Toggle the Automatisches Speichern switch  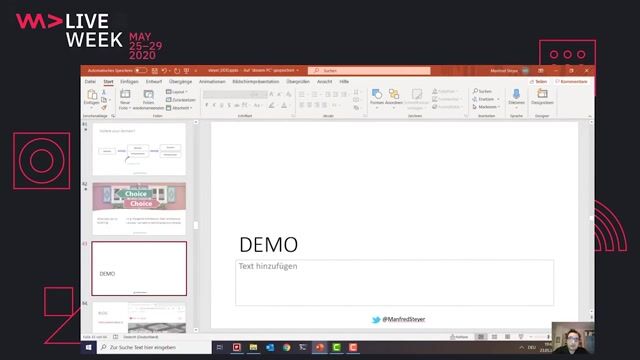[x=141, y=70]
